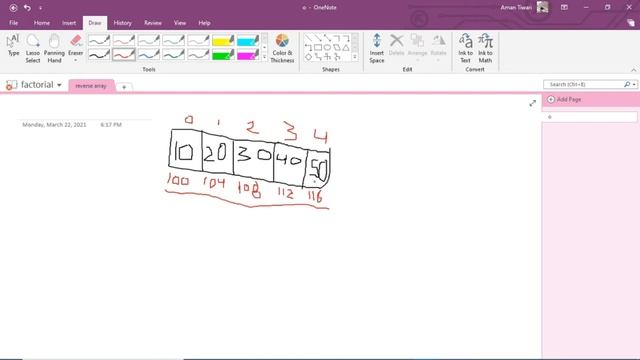Image resolution: width=640 pixels, height=360 pixels.
Task: Pick the triangle shape
Action: point(346,47)
